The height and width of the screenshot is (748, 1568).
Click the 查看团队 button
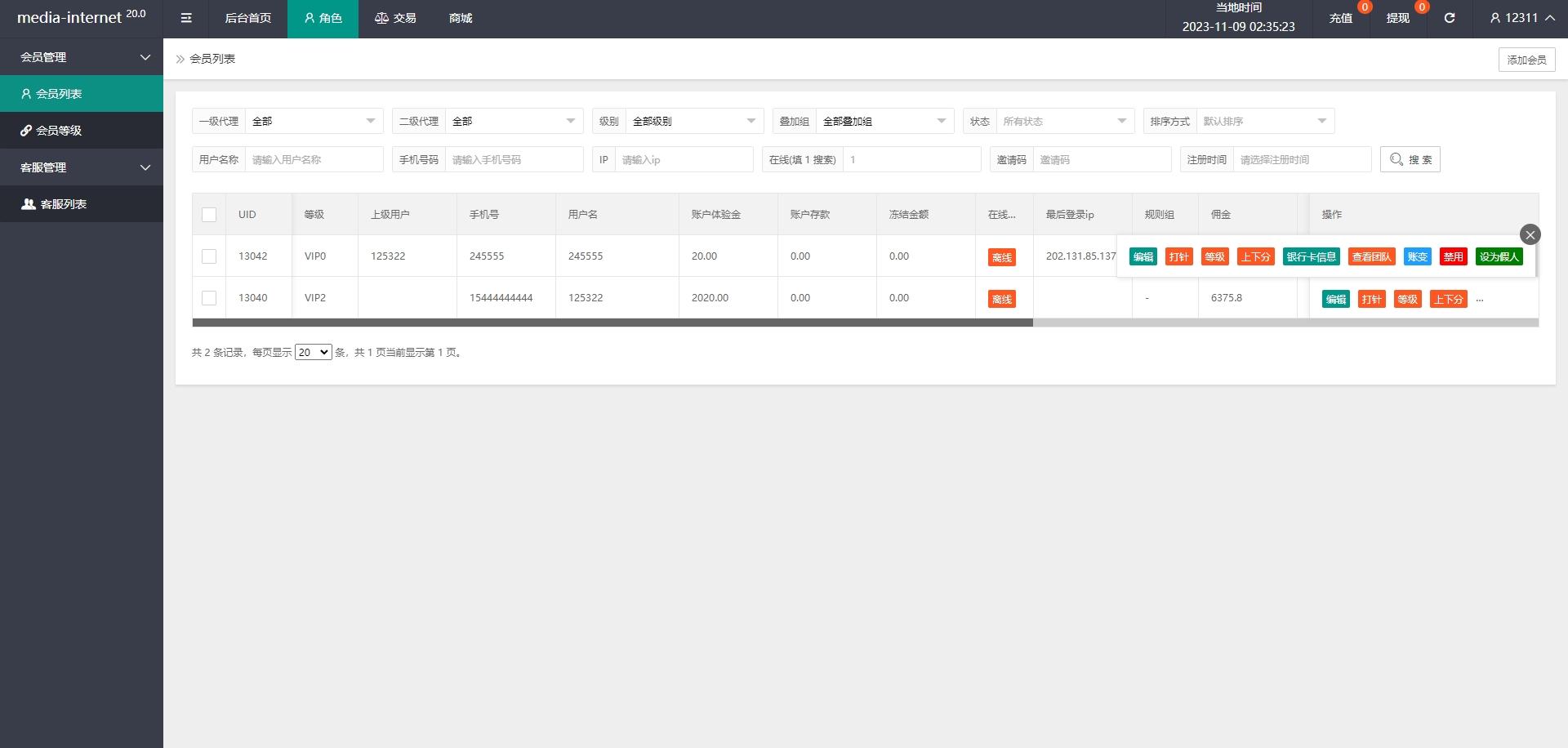(1372, 256)
